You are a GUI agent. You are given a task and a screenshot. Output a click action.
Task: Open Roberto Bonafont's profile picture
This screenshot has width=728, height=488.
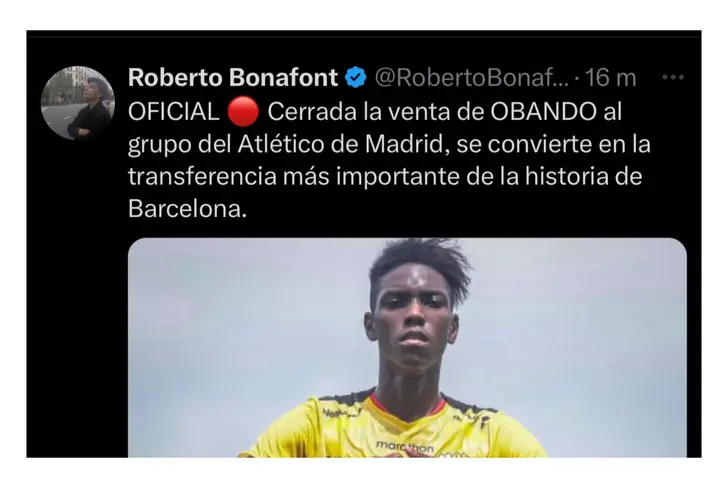[x=78, y=103]
